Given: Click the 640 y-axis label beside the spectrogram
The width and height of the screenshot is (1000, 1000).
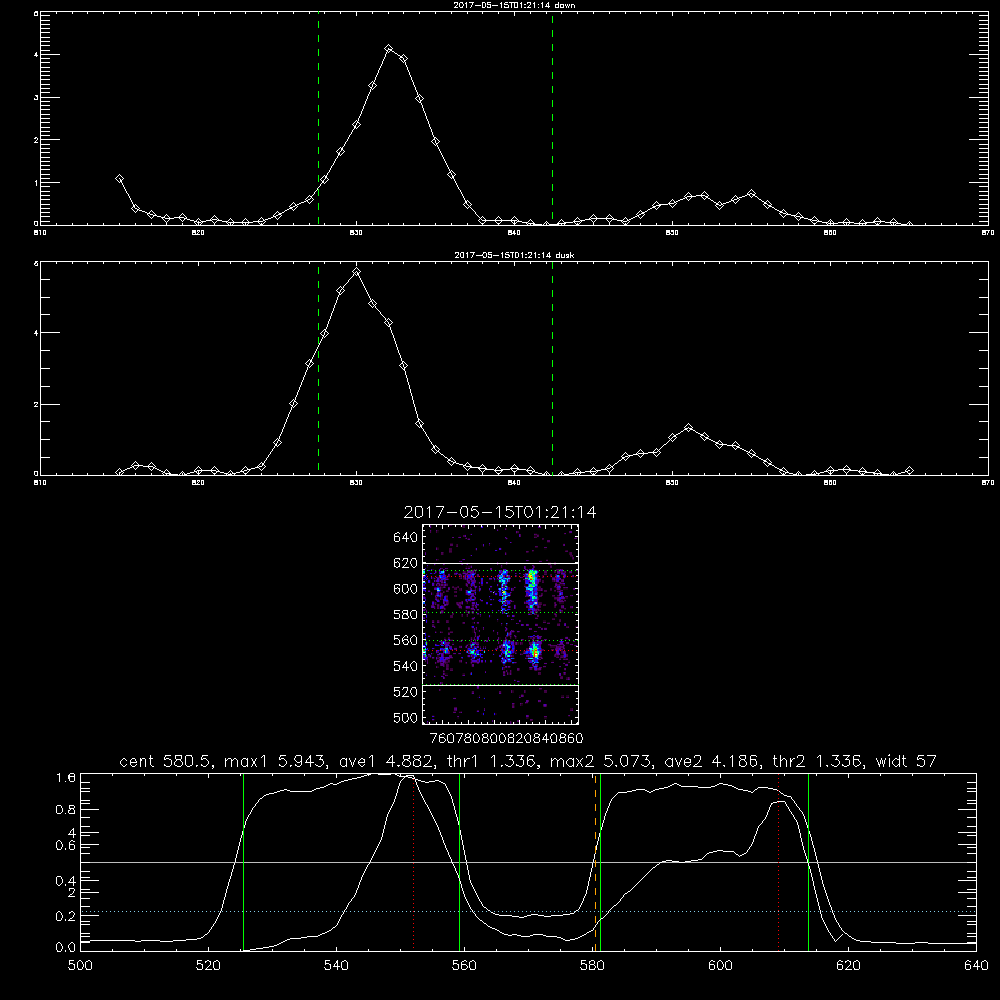Looking at the screenshot, I should pos(406,537).
